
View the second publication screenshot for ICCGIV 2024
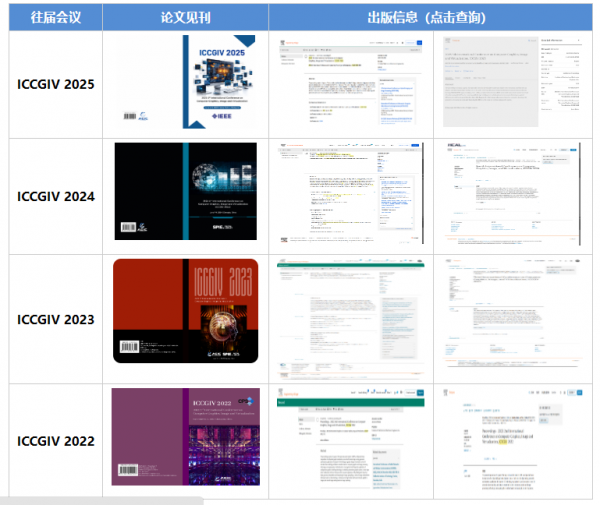513,194
